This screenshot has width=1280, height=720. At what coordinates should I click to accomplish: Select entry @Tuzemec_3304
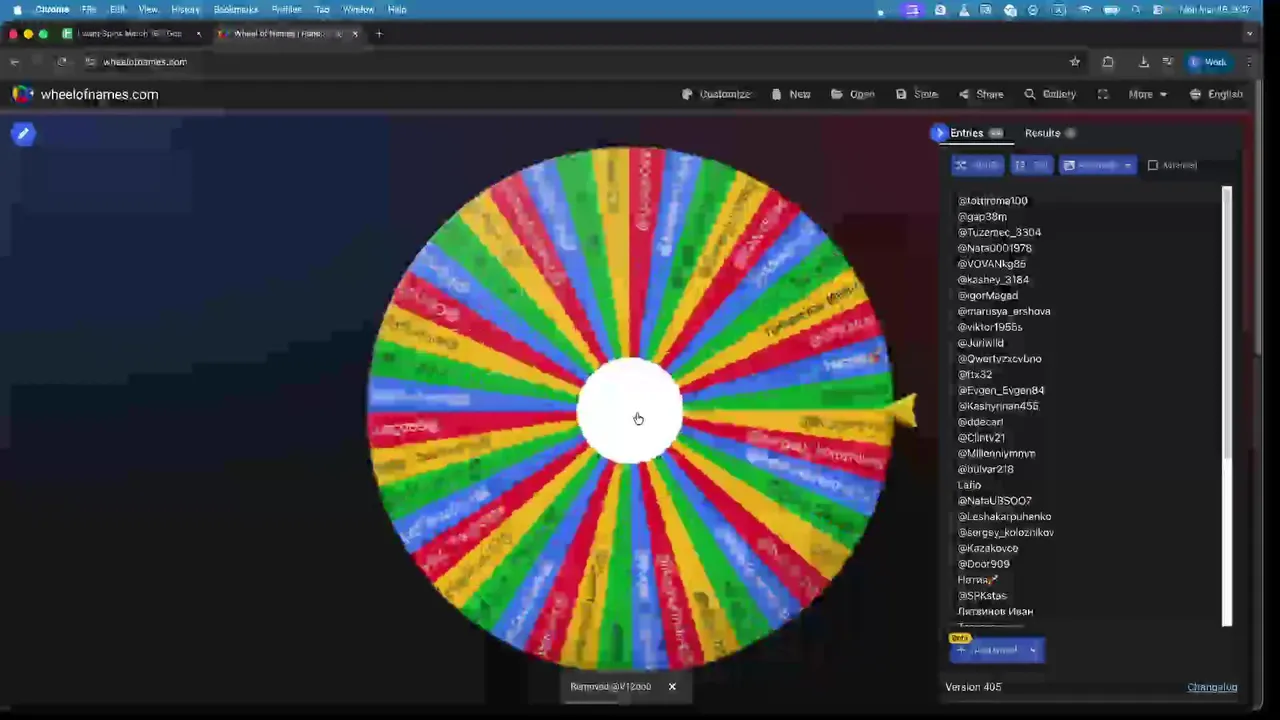tap(999, 233)
